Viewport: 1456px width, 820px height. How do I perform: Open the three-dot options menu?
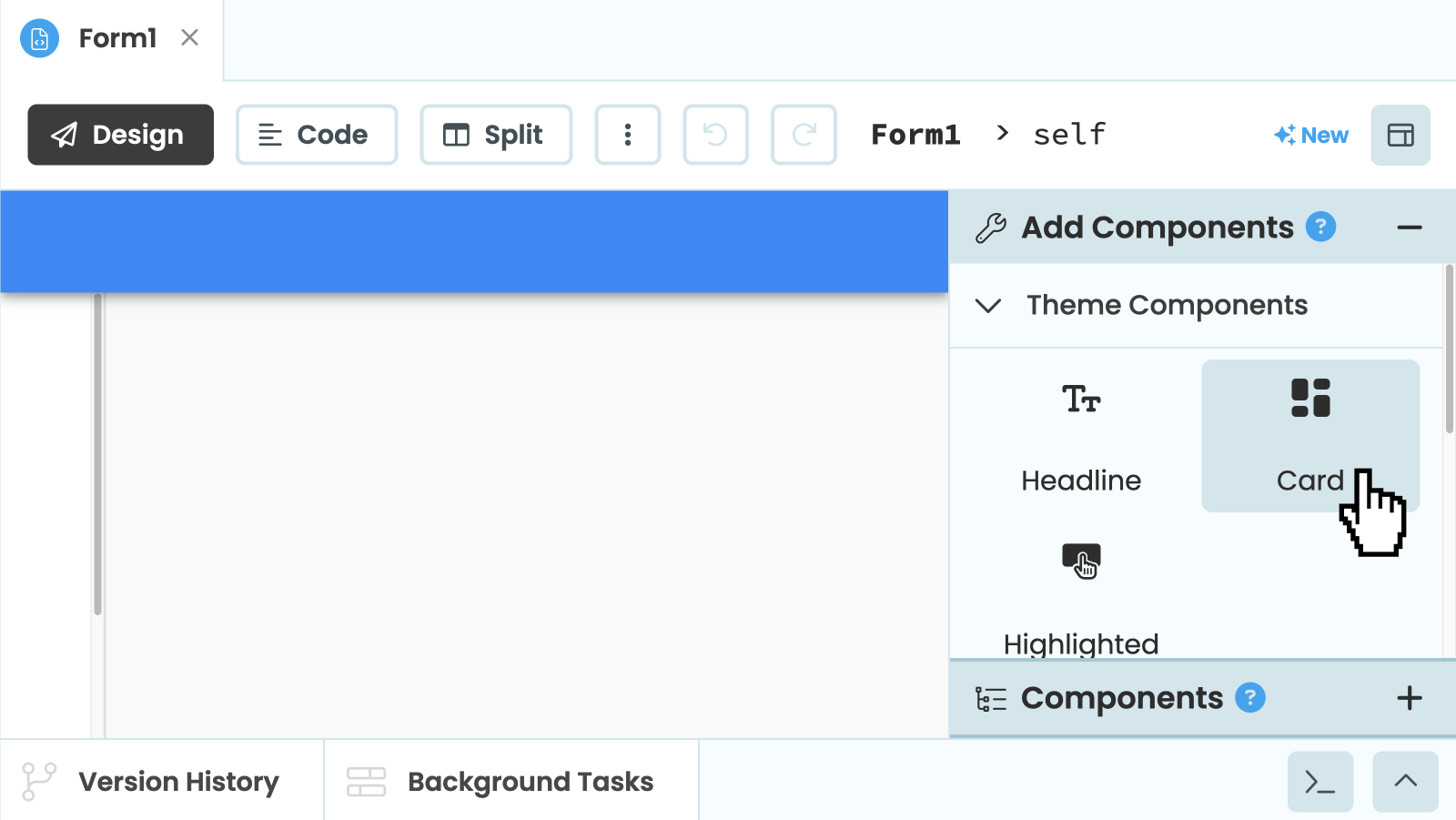tap(628, 135)
